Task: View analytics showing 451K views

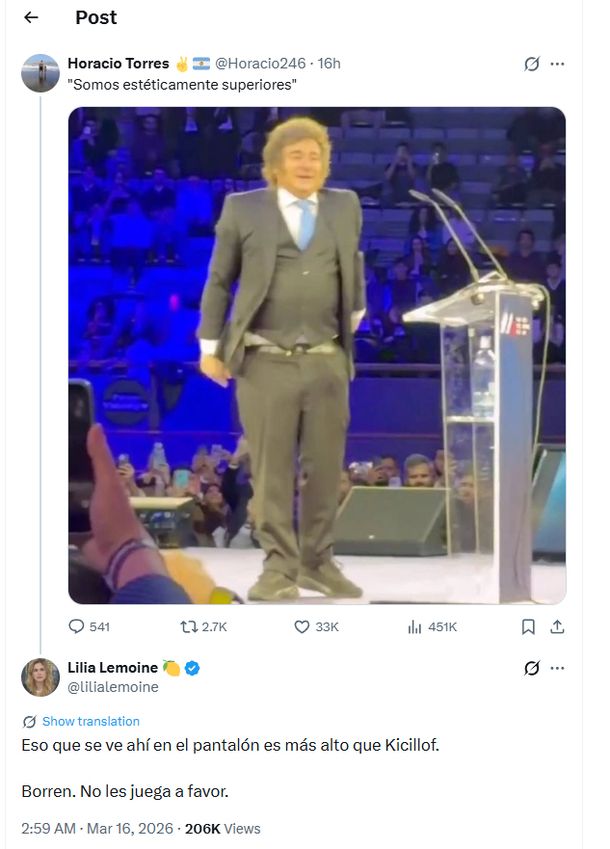Action: pyautogui.click(x=415, y=627)
